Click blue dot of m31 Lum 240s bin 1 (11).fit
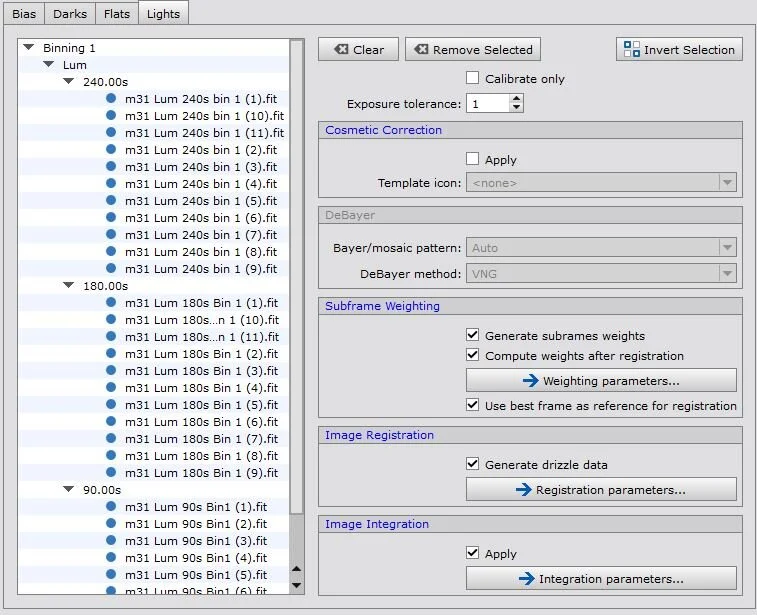Screen dimensions: 757x615 click(111, 132)
